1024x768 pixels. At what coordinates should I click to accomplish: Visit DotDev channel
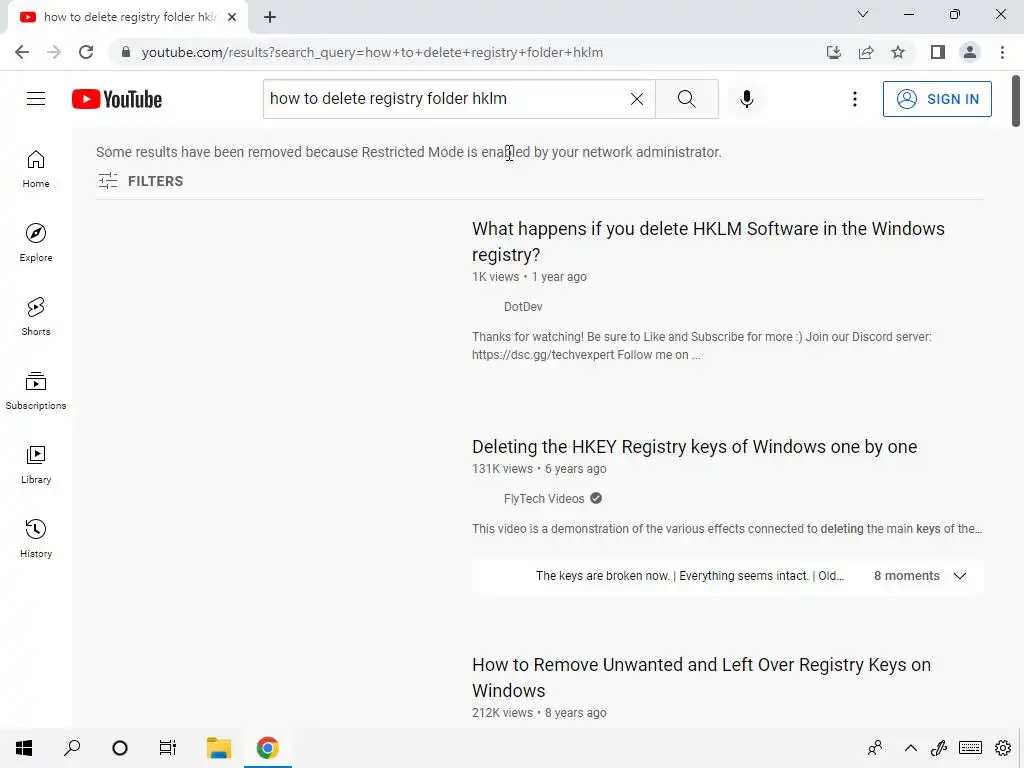[523, 307]
